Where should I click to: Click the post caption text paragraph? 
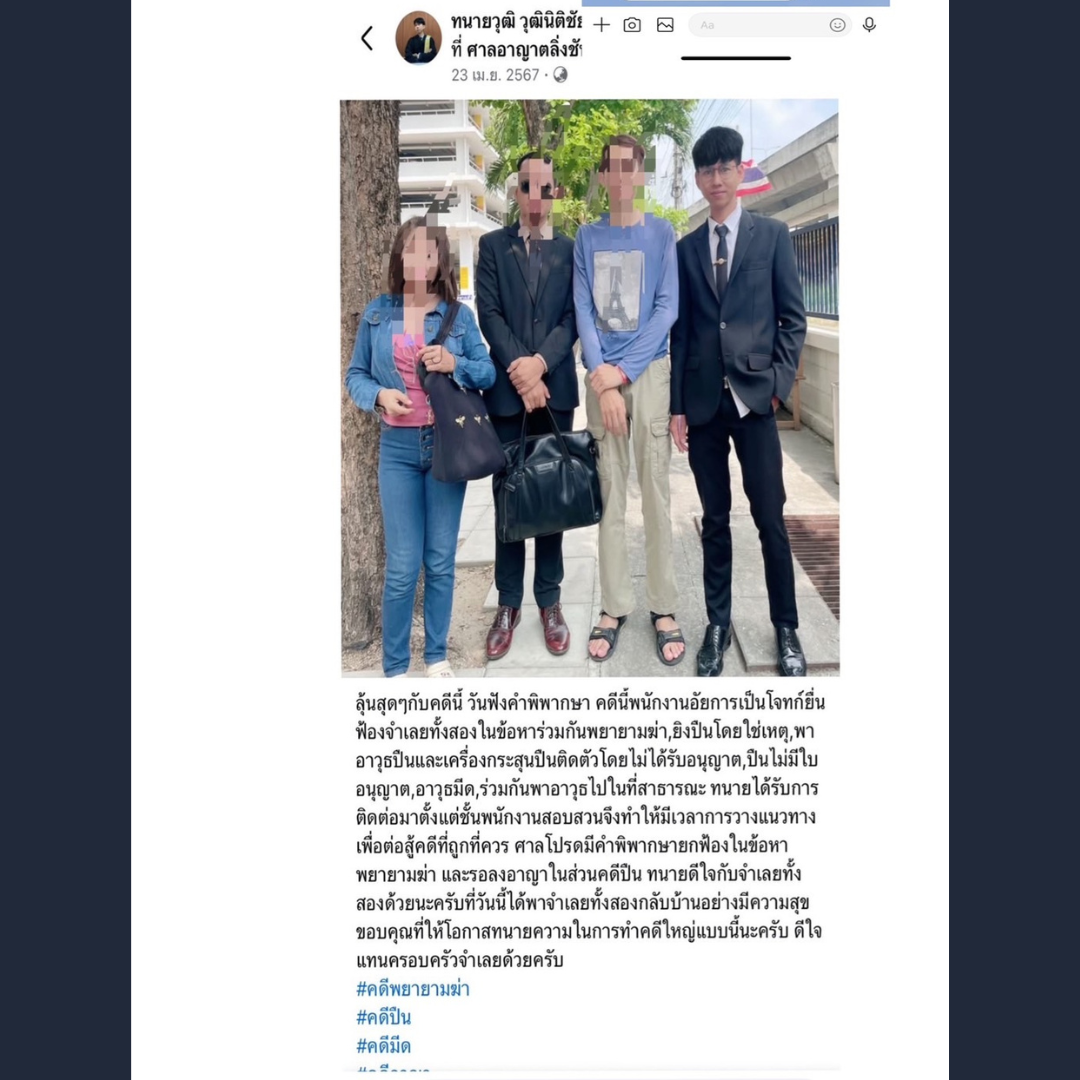(x=590, y=831)
